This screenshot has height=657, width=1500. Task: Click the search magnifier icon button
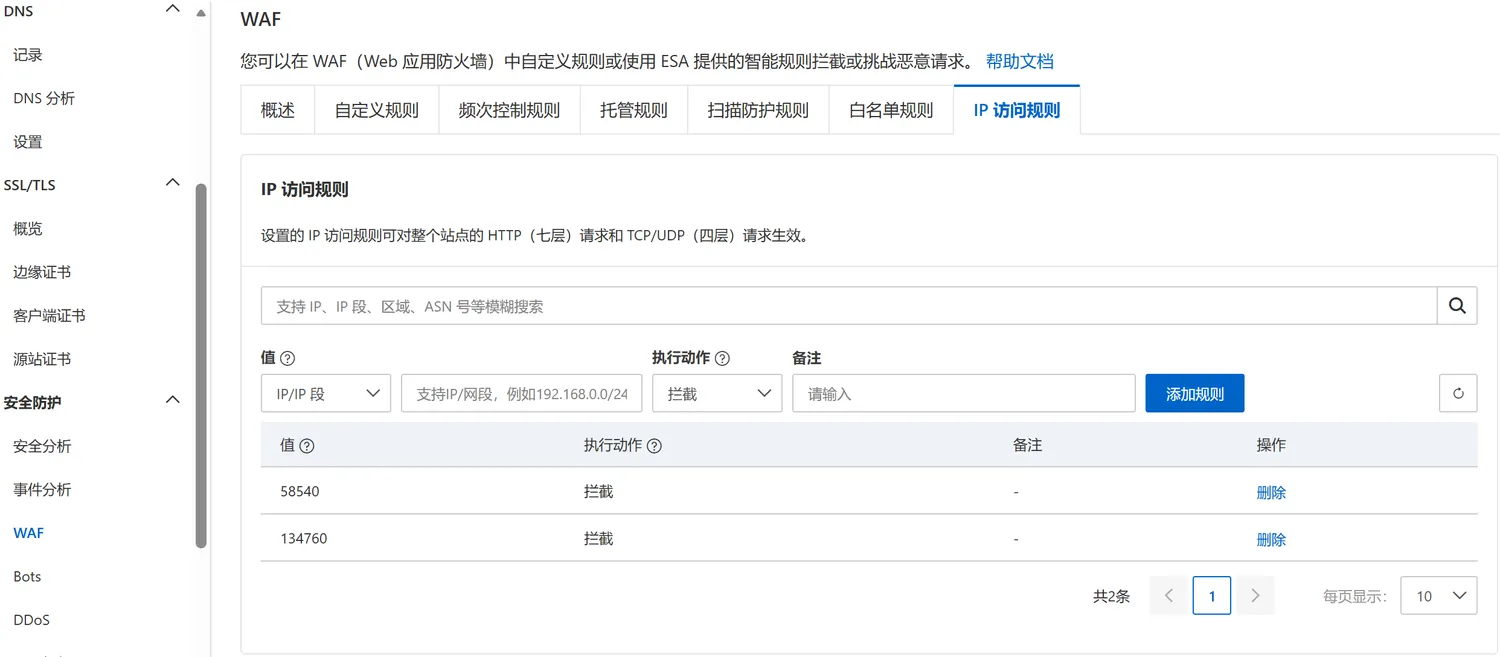pyautogui.click(x=1457, y=306)
